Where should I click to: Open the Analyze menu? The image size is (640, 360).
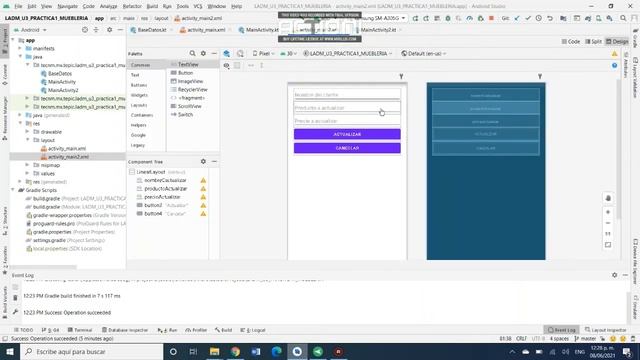pos(108,6)
